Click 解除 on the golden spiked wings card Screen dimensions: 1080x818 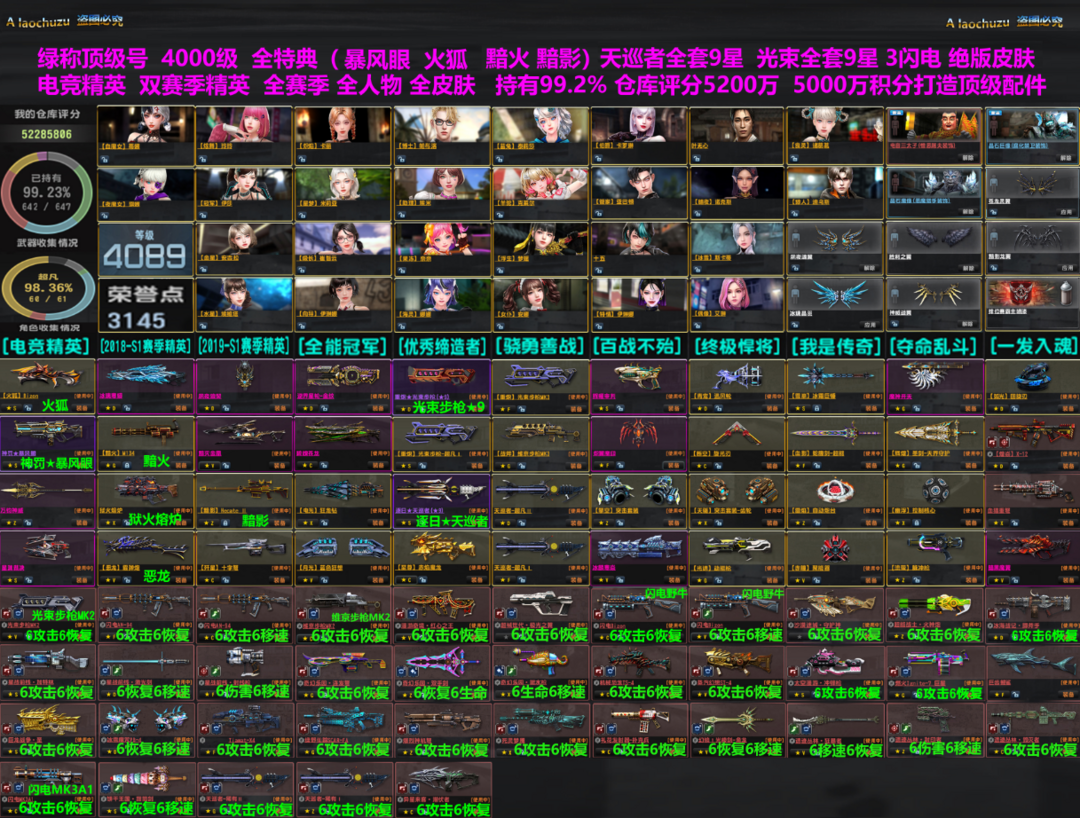968,324
